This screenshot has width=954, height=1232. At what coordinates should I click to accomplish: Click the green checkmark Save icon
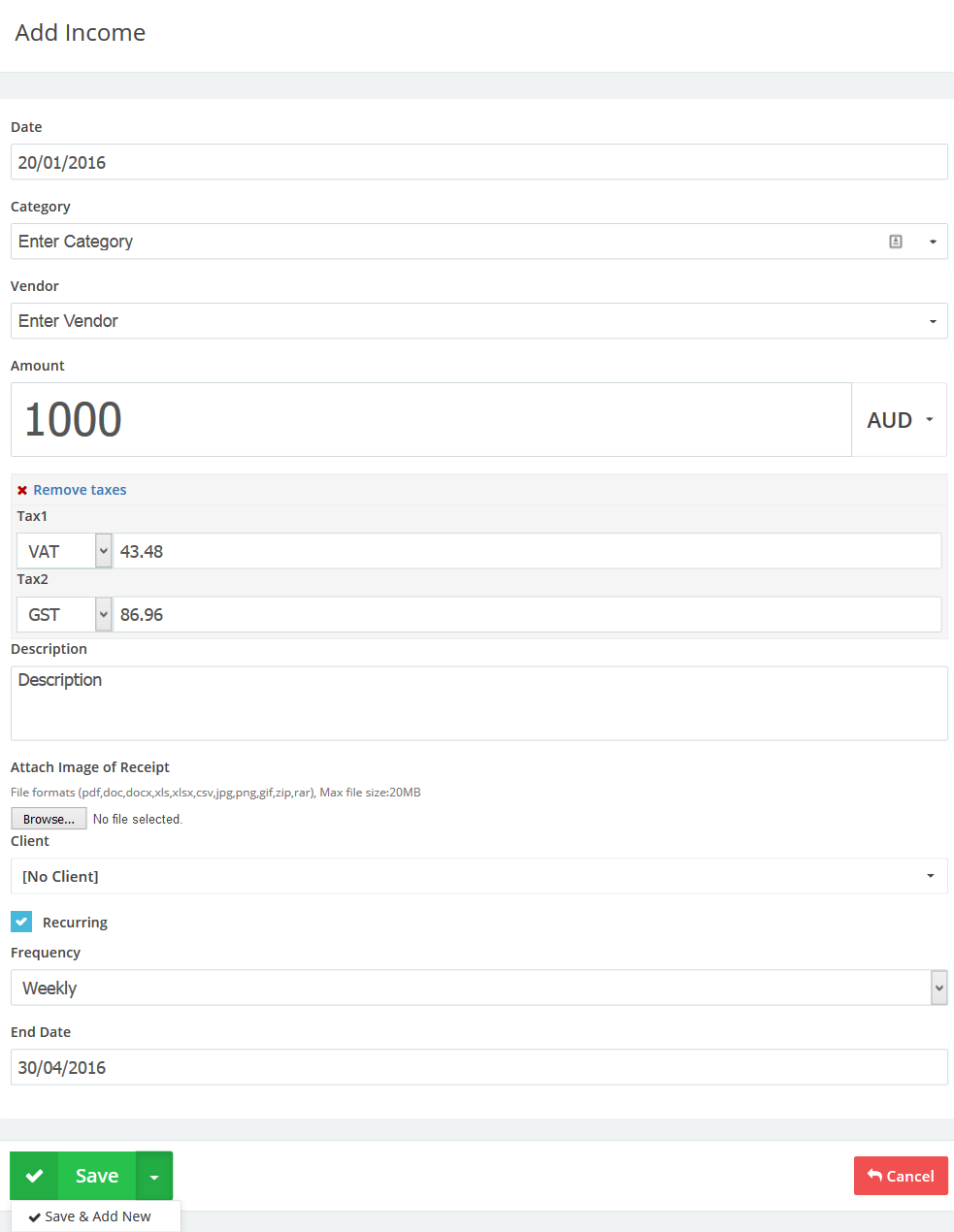pyautogui.click(x=35, y=1176)
